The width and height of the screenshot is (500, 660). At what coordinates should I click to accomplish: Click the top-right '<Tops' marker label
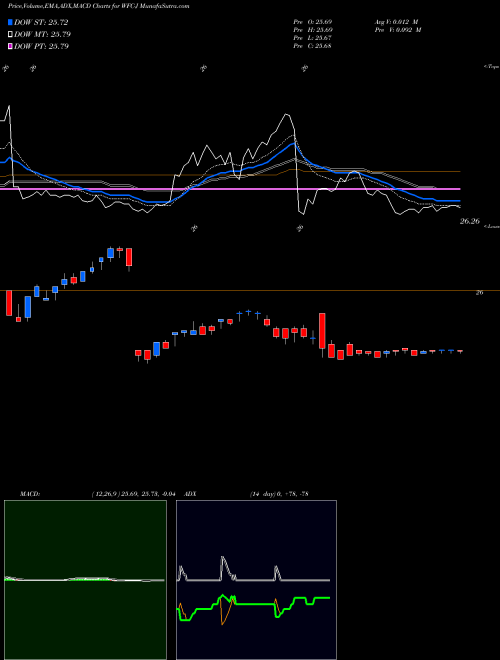pyautogui.click(x=492, y=67)
